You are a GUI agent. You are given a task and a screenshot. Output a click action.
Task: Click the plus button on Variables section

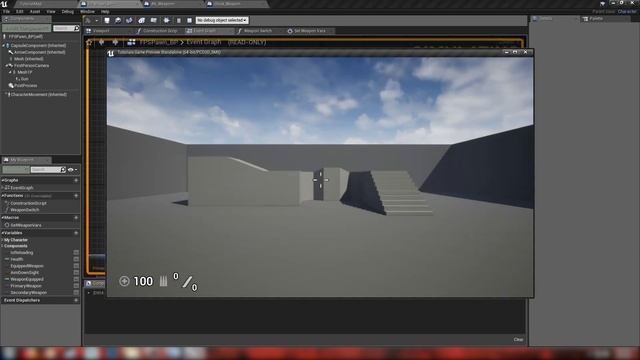[76, 233]
